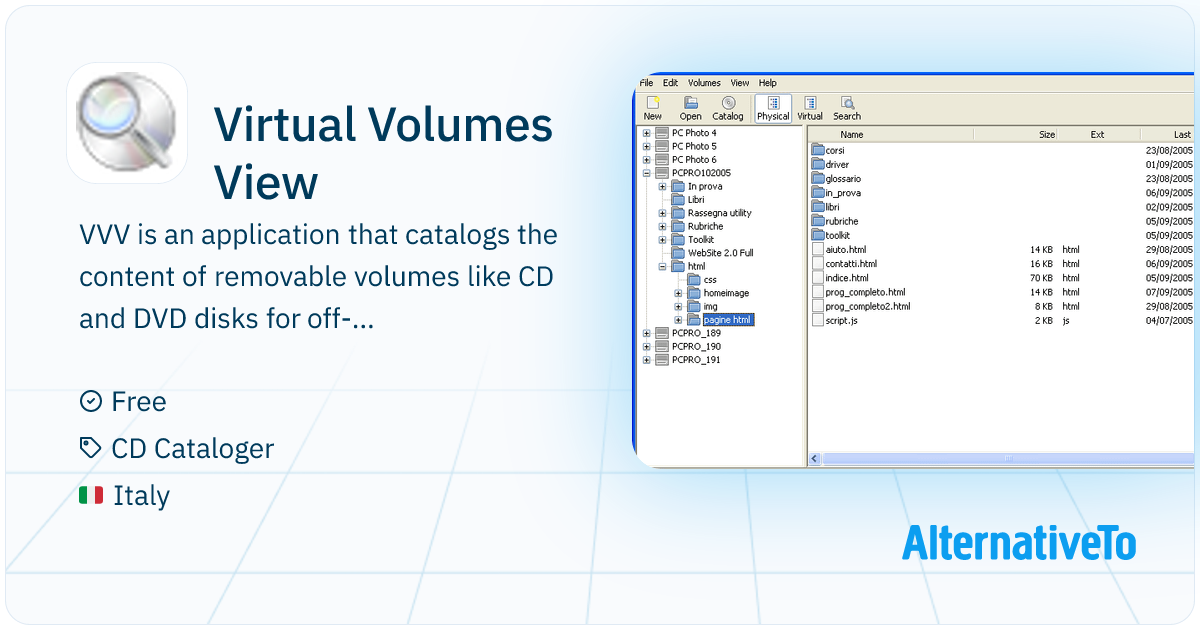Collapse the PCPRO102005 tree node
Screen dimensions: 1200x630
(x=646, y=173)
